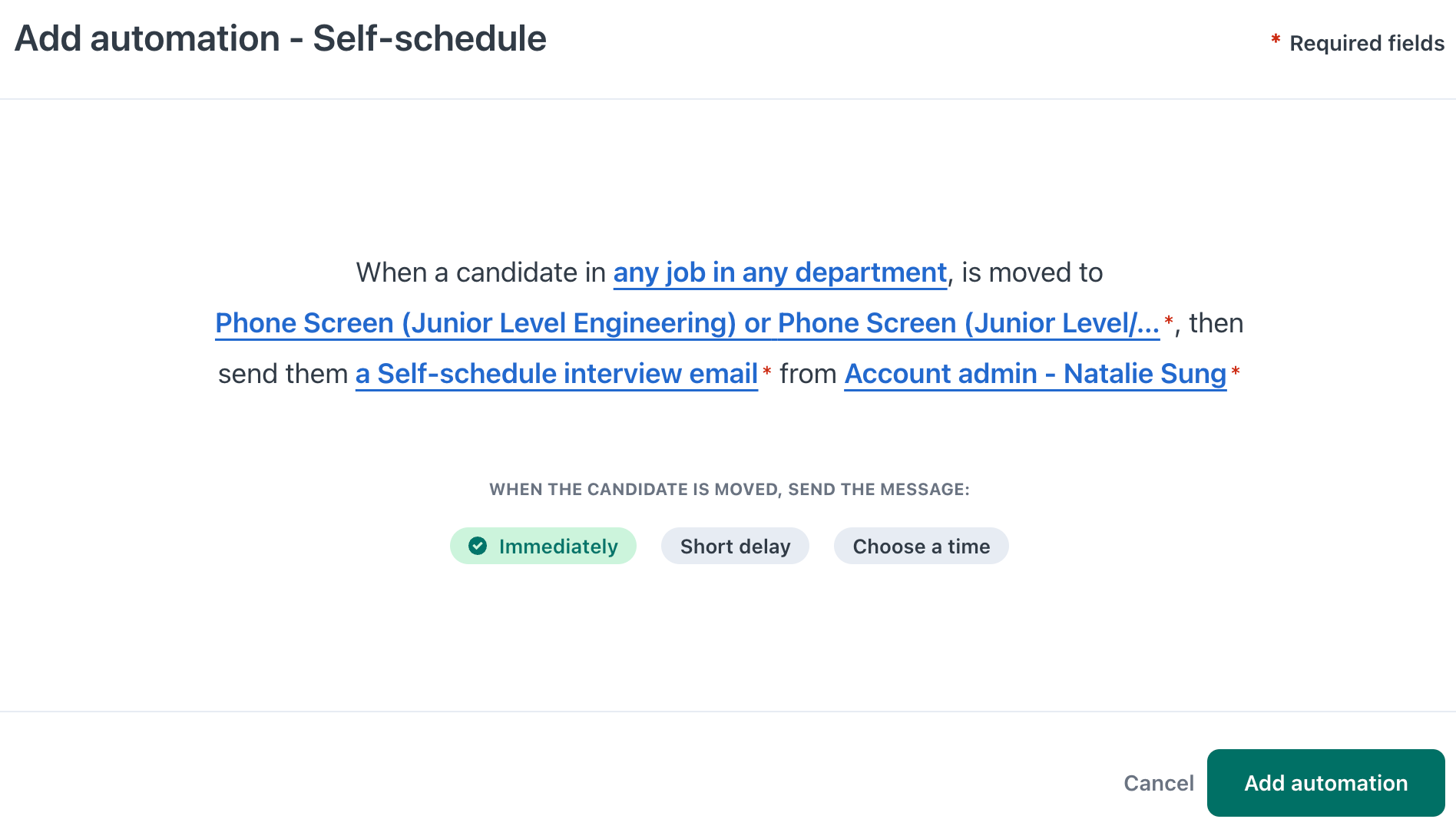Click the asterisk after Self-schedule interview email
The image size is (1456, 829).
tap(766, 372)
